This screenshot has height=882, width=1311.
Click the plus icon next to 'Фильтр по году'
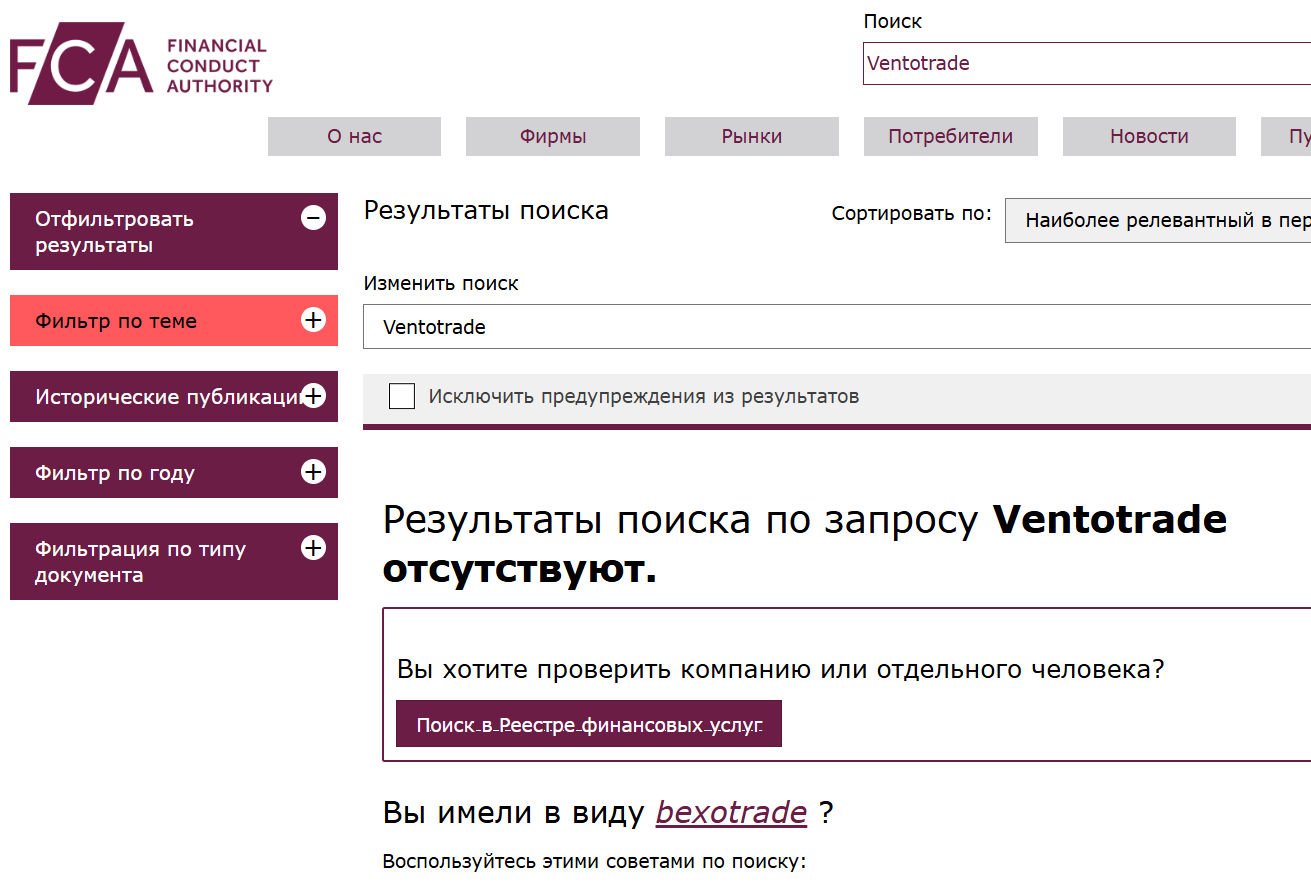point(314,472)
